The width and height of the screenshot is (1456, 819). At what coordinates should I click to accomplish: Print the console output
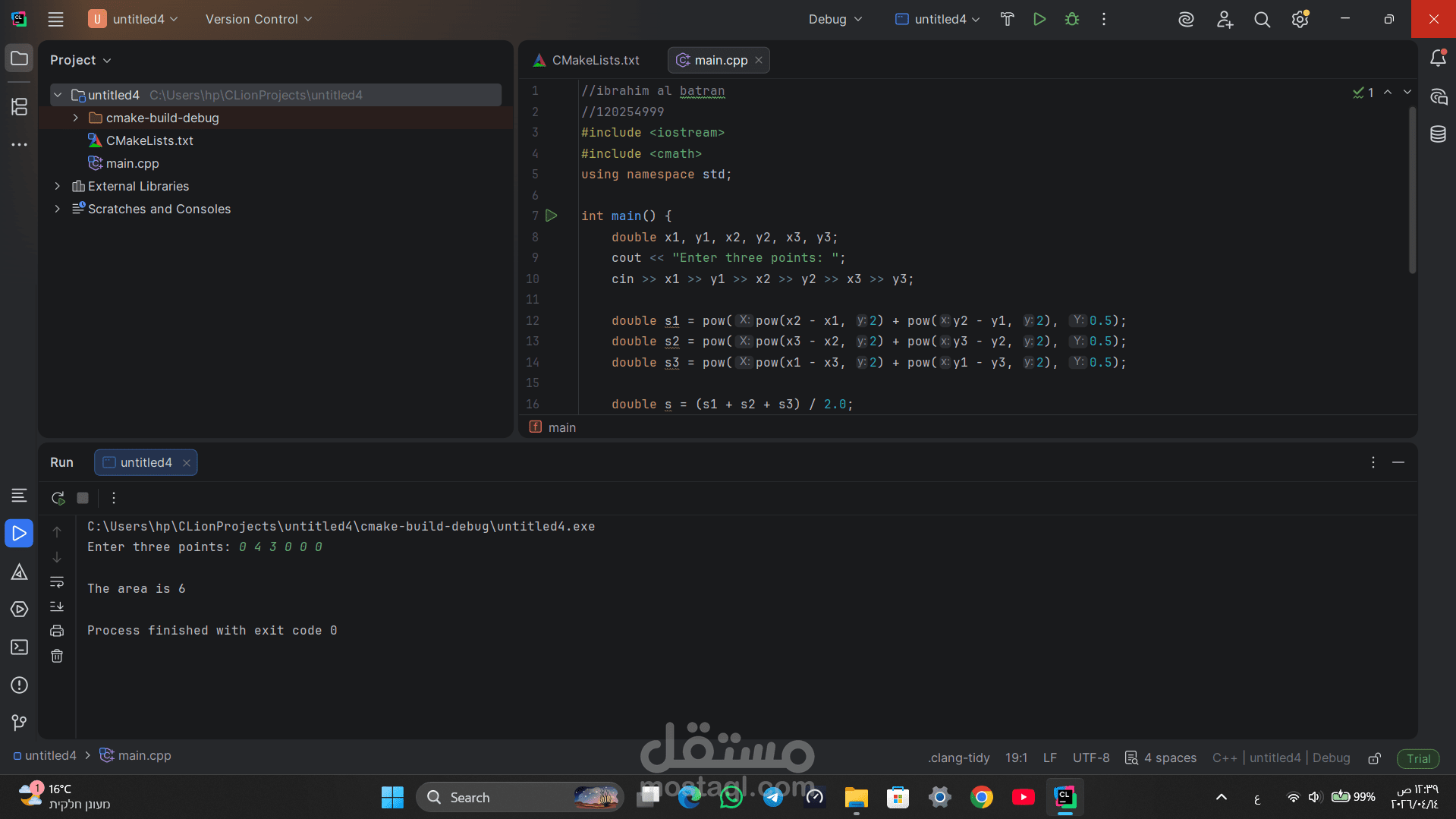(57, 631)
